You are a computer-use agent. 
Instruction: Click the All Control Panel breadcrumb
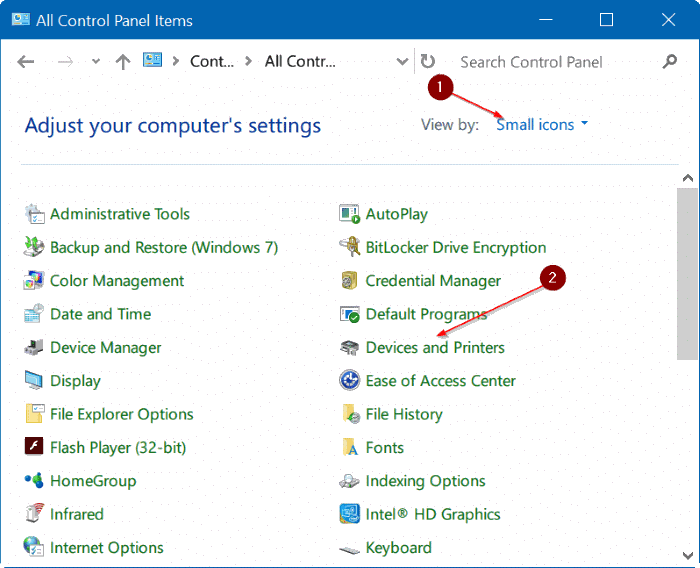click(x=300, y=62)
